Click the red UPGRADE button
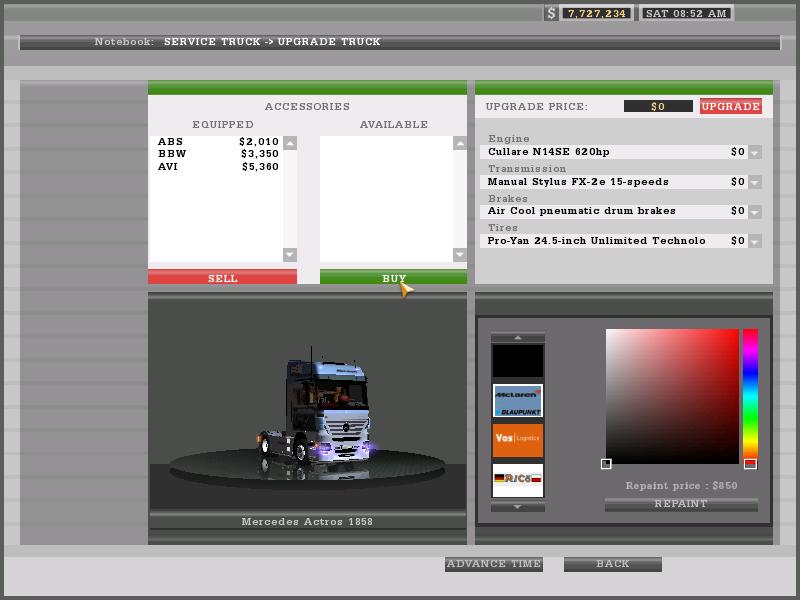This screenshot has width=800, height=600. point(730,106)
